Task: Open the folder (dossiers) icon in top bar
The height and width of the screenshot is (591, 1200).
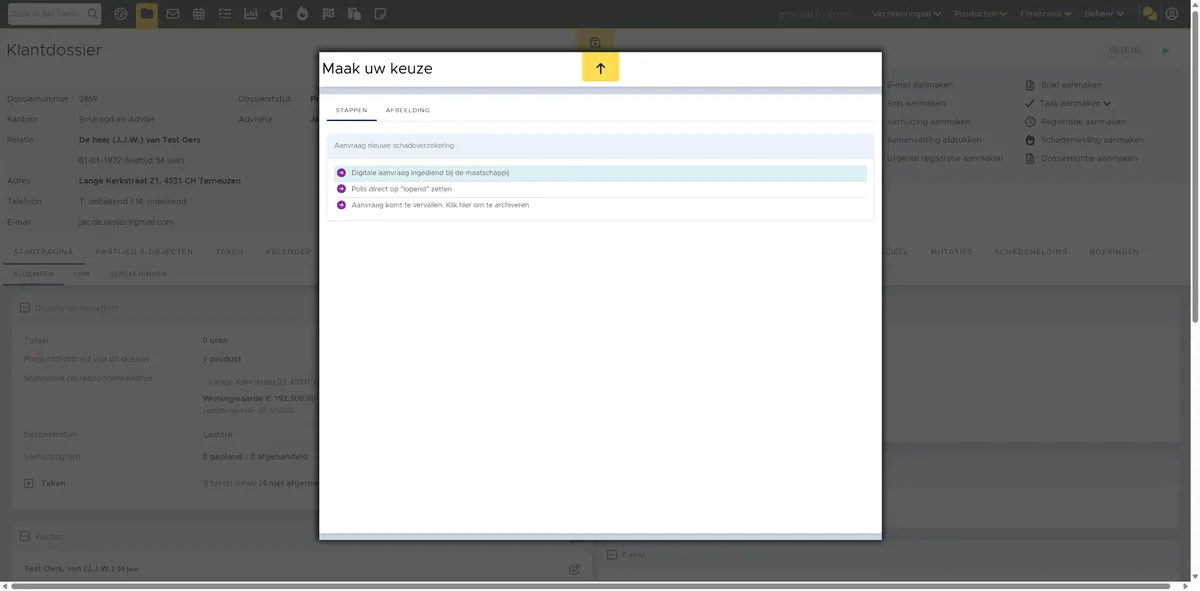Action: click(x=147, y=14)
